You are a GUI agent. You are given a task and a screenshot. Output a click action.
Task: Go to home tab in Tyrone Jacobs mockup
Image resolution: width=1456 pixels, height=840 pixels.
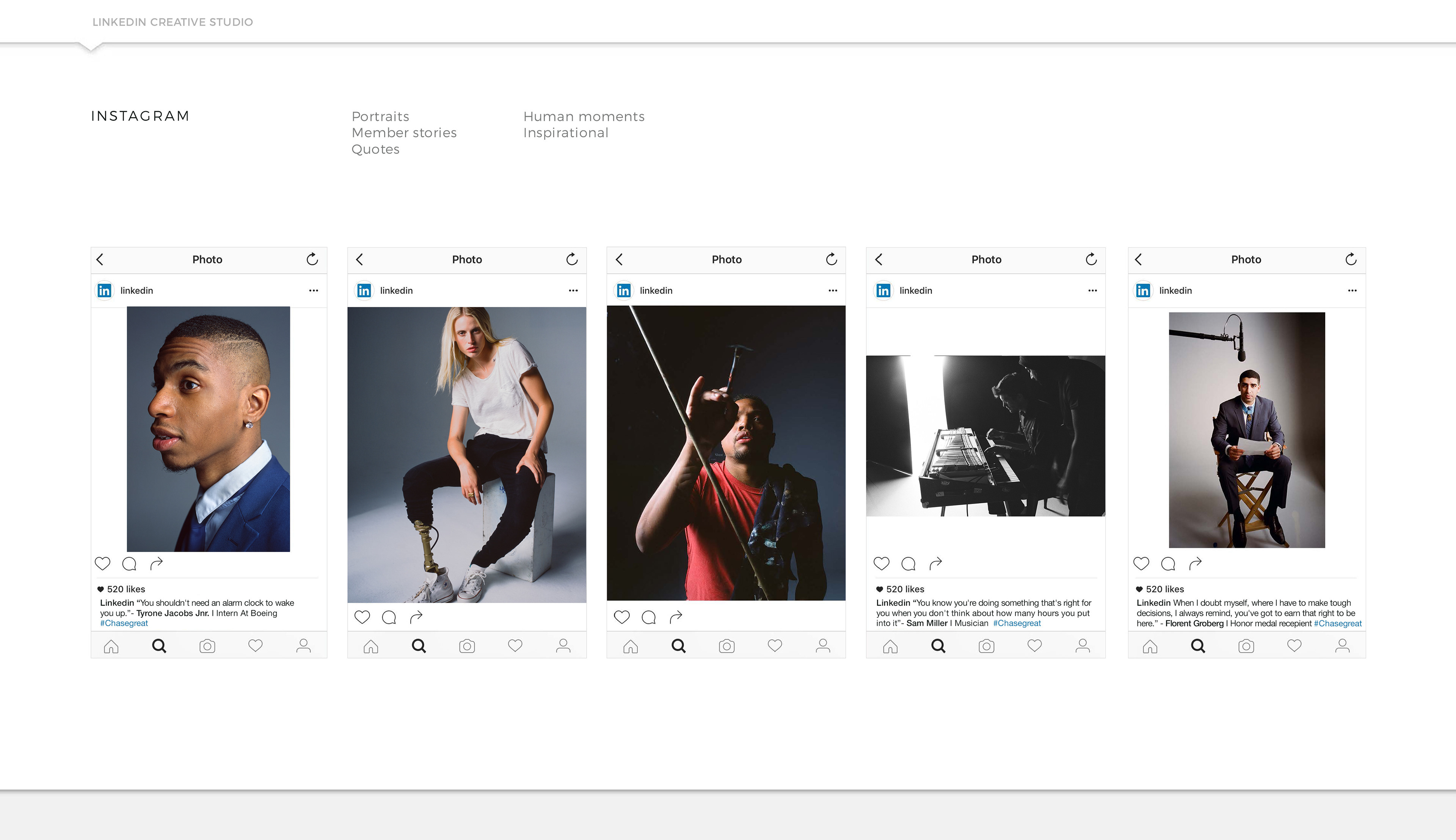[111, 646]
